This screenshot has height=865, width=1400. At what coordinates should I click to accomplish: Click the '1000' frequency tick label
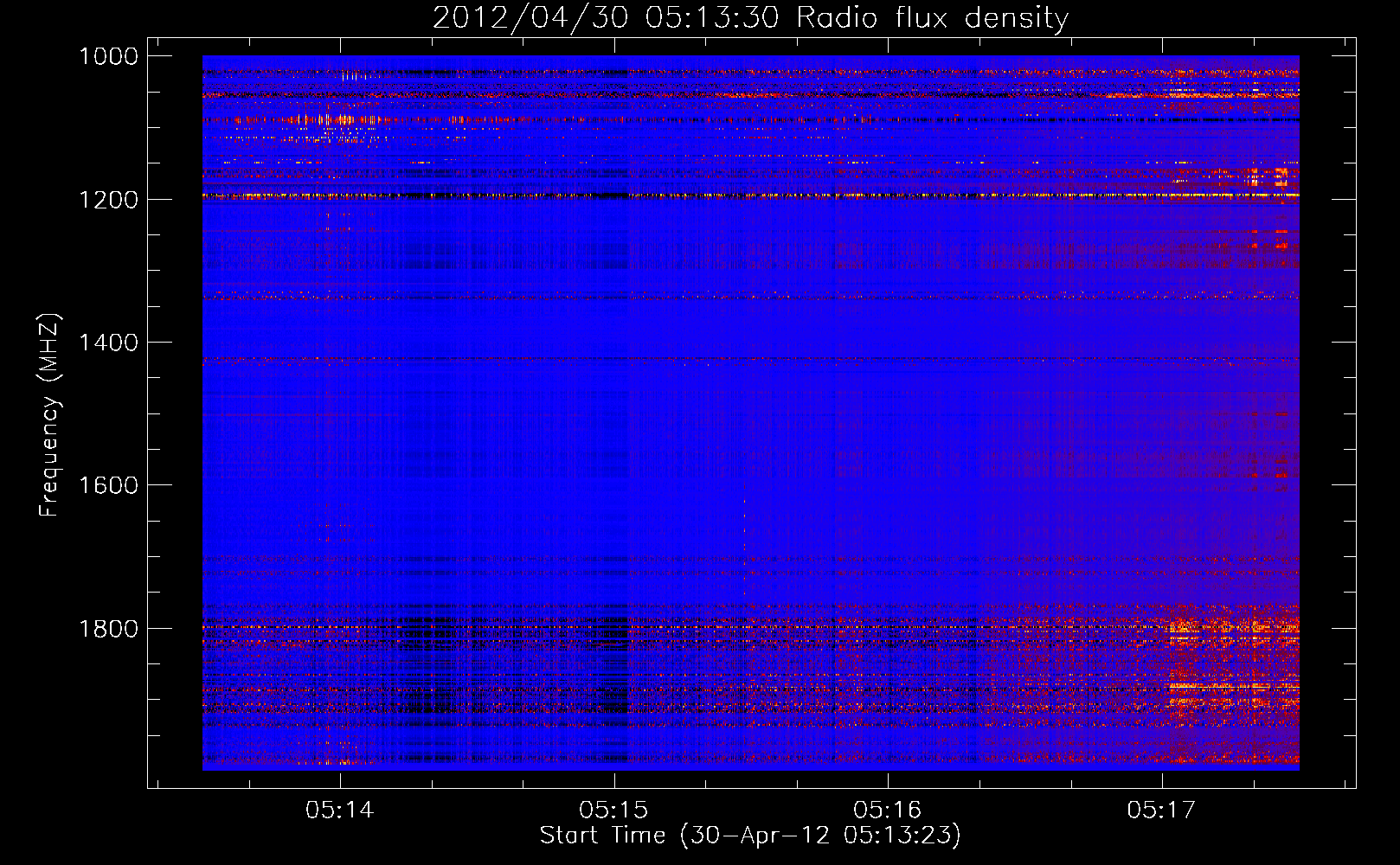[x=109, y=56]
